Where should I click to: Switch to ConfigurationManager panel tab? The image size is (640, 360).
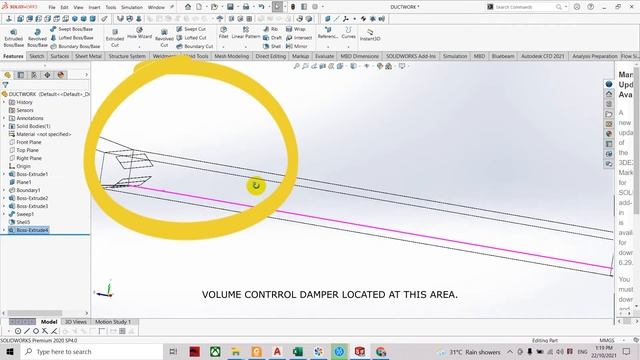coord(34,75)
